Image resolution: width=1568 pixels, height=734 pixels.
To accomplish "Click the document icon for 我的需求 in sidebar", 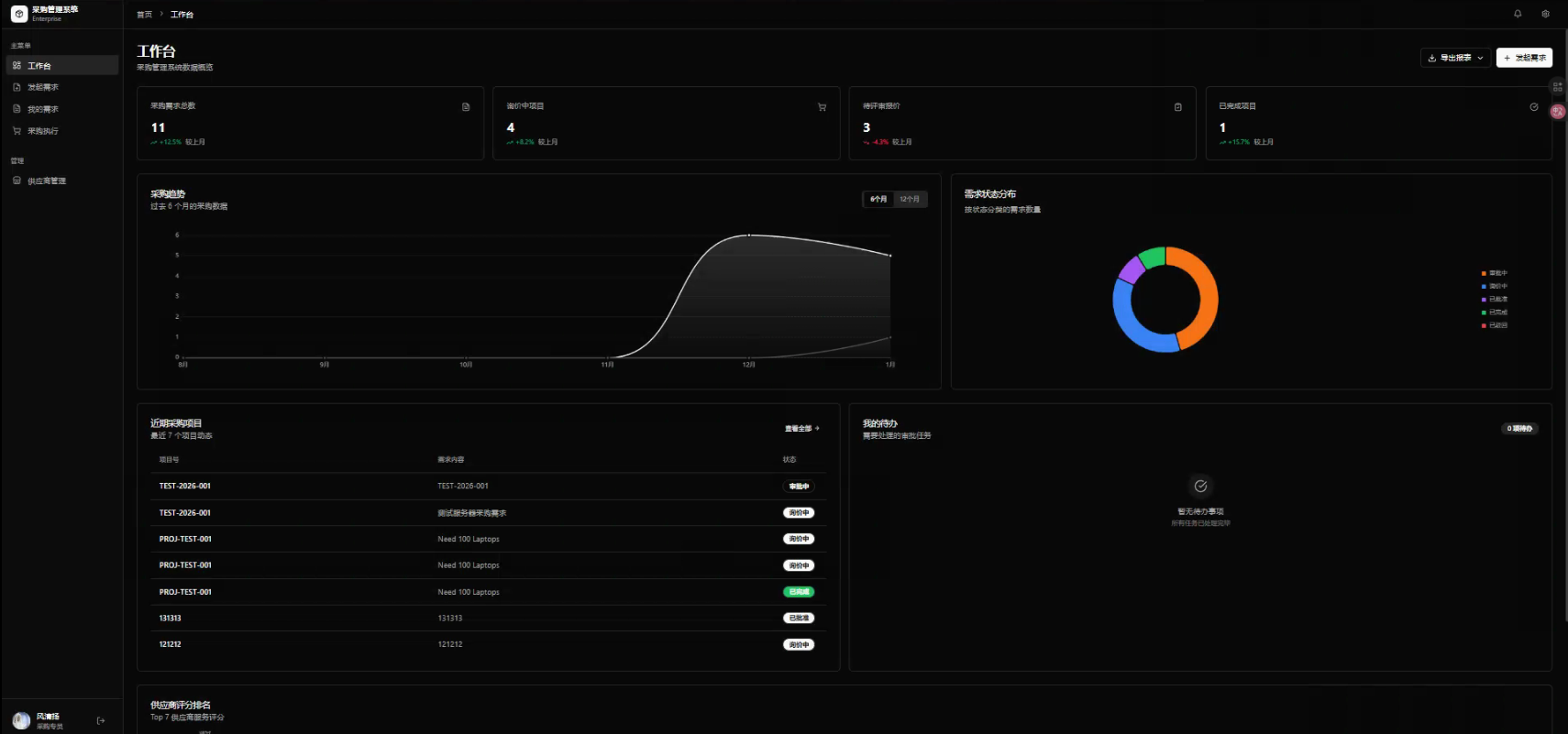I will pyautogui.click(x=17, y=109).
